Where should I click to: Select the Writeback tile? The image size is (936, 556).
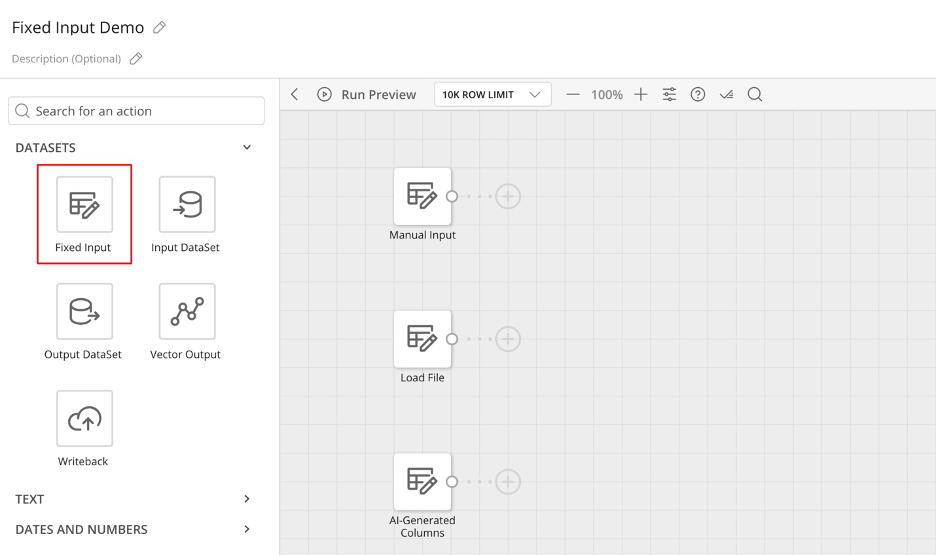pos(84,418)
